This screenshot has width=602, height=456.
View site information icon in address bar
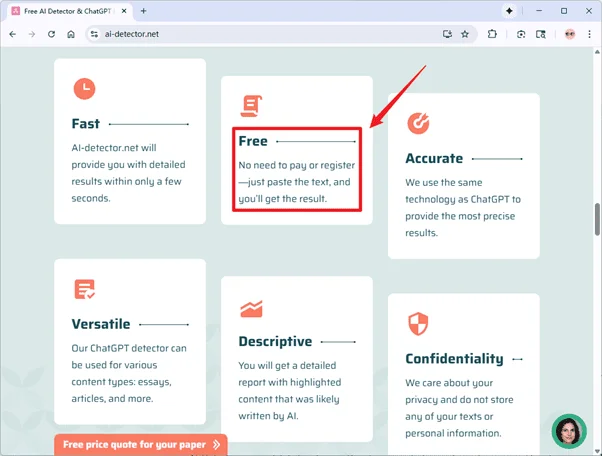[94, 34]
